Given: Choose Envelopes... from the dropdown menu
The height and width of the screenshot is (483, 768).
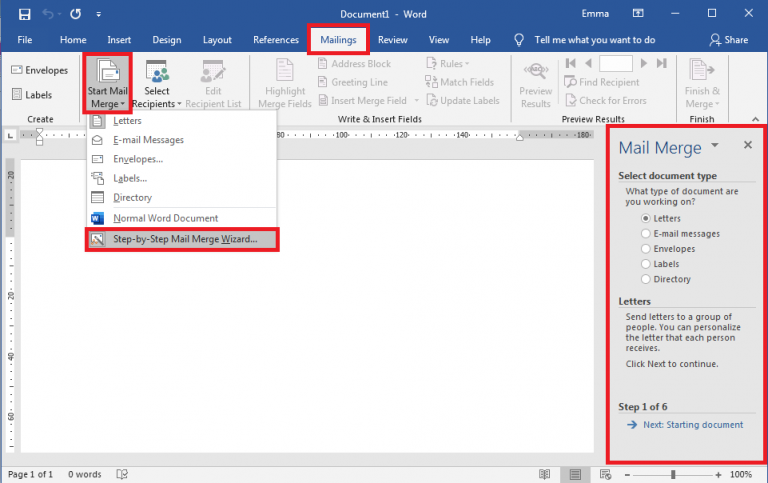Looking at the screenshot, I should point(182,159).
